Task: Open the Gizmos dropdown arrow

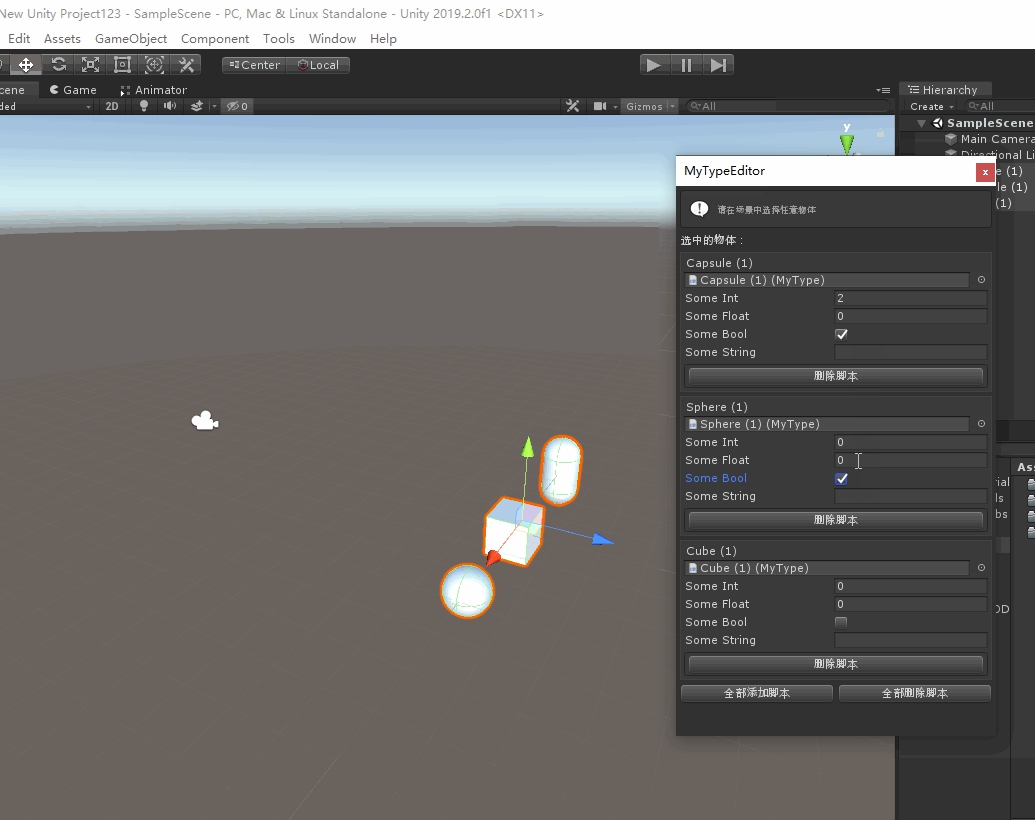Action: point(672,106)
